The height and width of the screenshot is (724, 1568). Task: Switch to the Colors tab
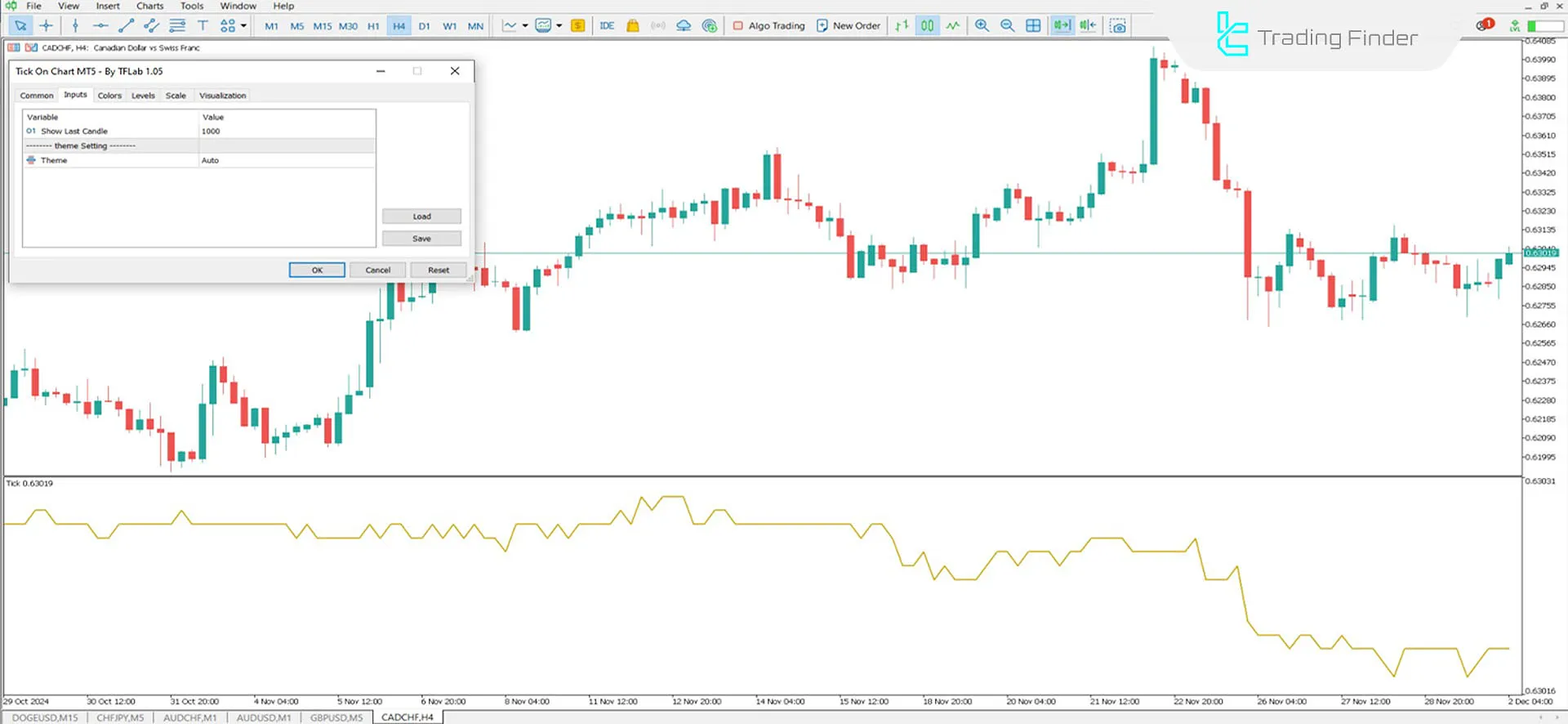pos(109,96)
